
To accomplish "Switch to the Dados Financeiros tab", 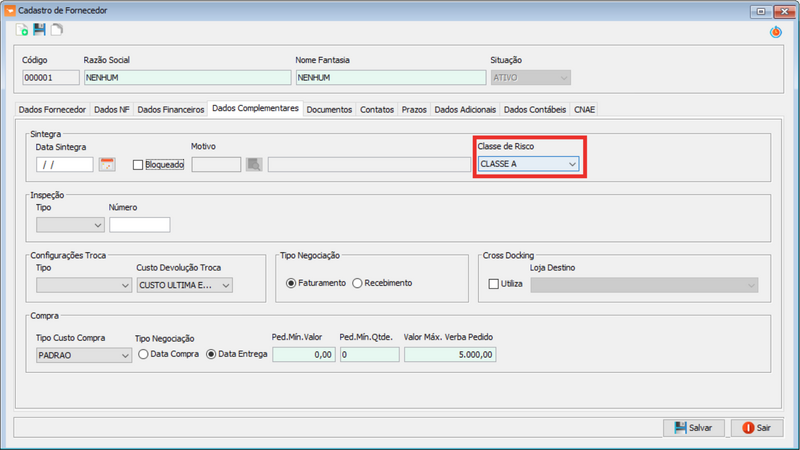I will [x=170, y=109].
